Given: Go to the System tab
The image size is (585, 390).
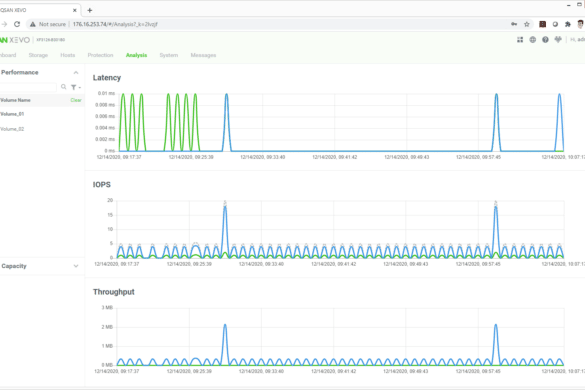Looking at the screenshot, I should click(x=169, y=55).
